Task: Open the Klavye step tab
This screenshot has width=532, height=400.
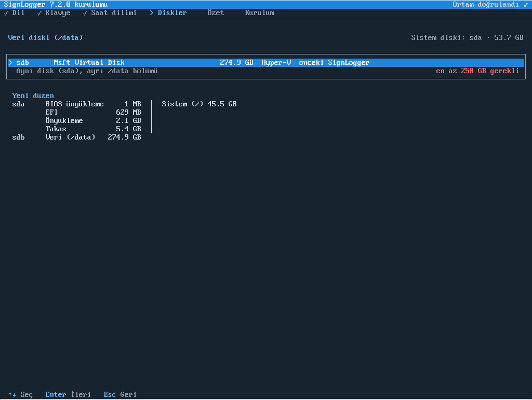Action: (x=54, y=13)
